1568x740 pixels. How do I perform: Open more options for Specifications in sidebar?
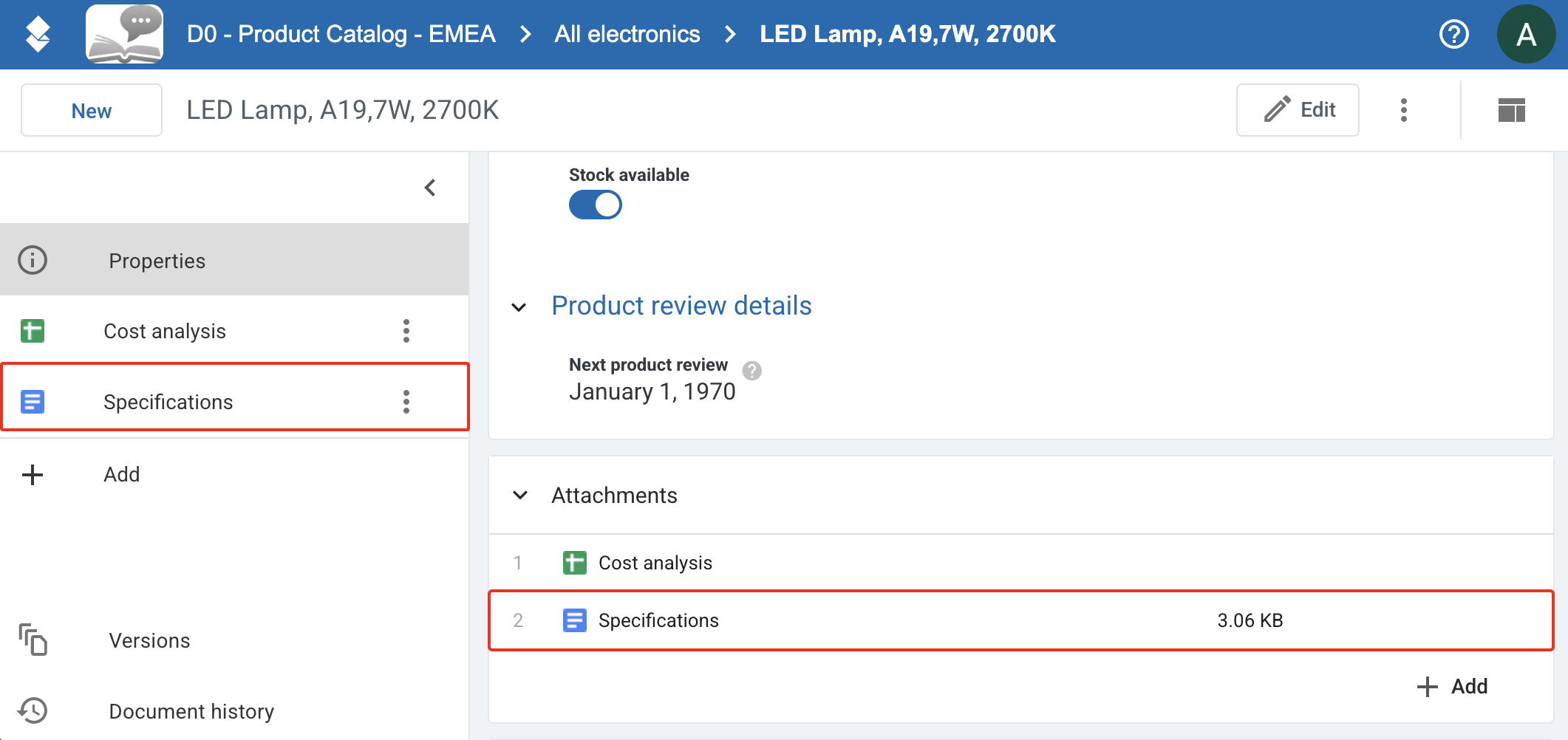click(406, 402)
